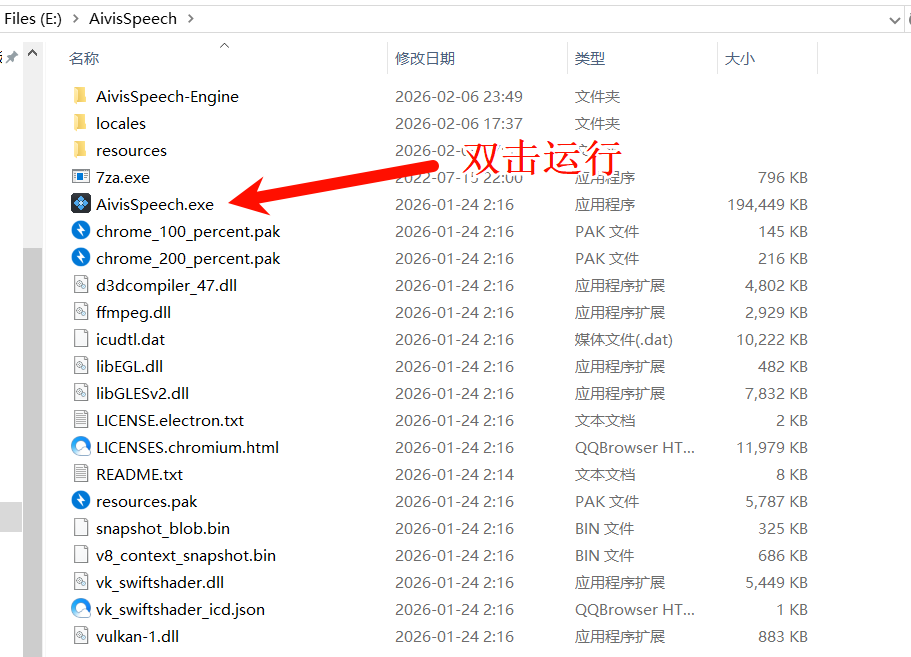The width and height of the screenshot is (911, 657).
Task: Expand the chevron after Files (E:) in path
Action: pyautogui.click(x=76, y=19)
